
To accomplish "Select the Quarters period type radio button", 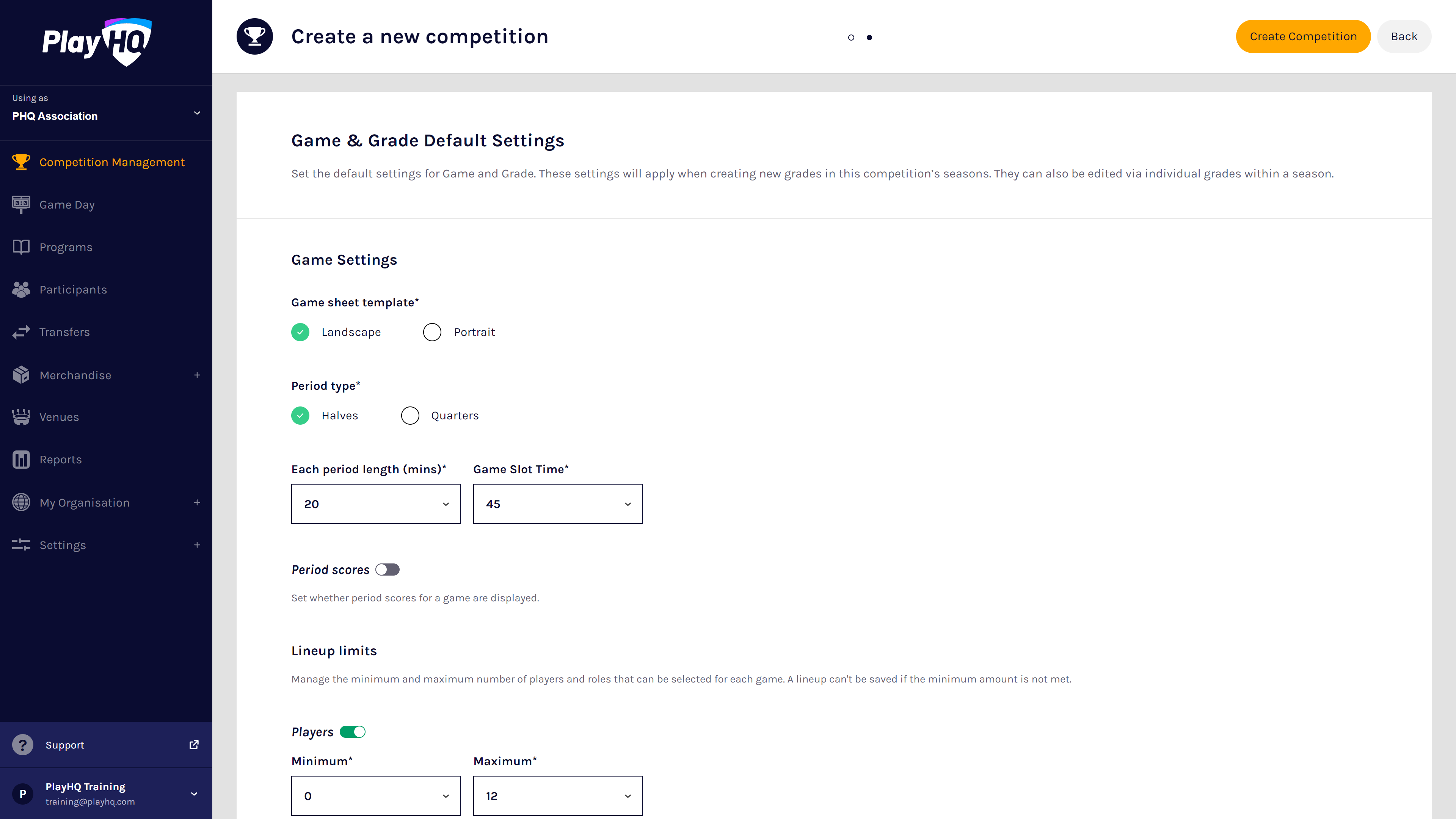I will (410, 416).
